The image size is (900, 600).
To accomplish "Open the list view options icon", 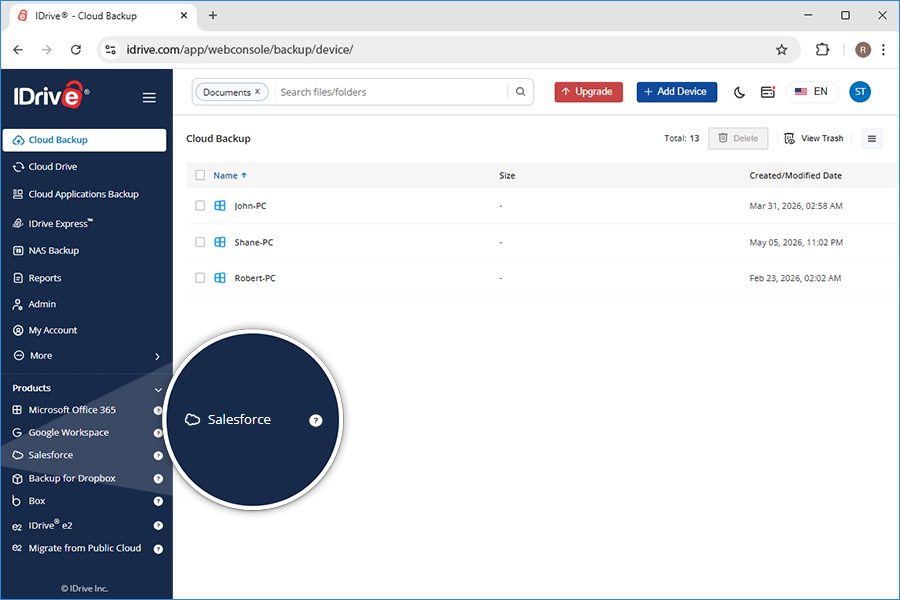I will click(872, 138).
